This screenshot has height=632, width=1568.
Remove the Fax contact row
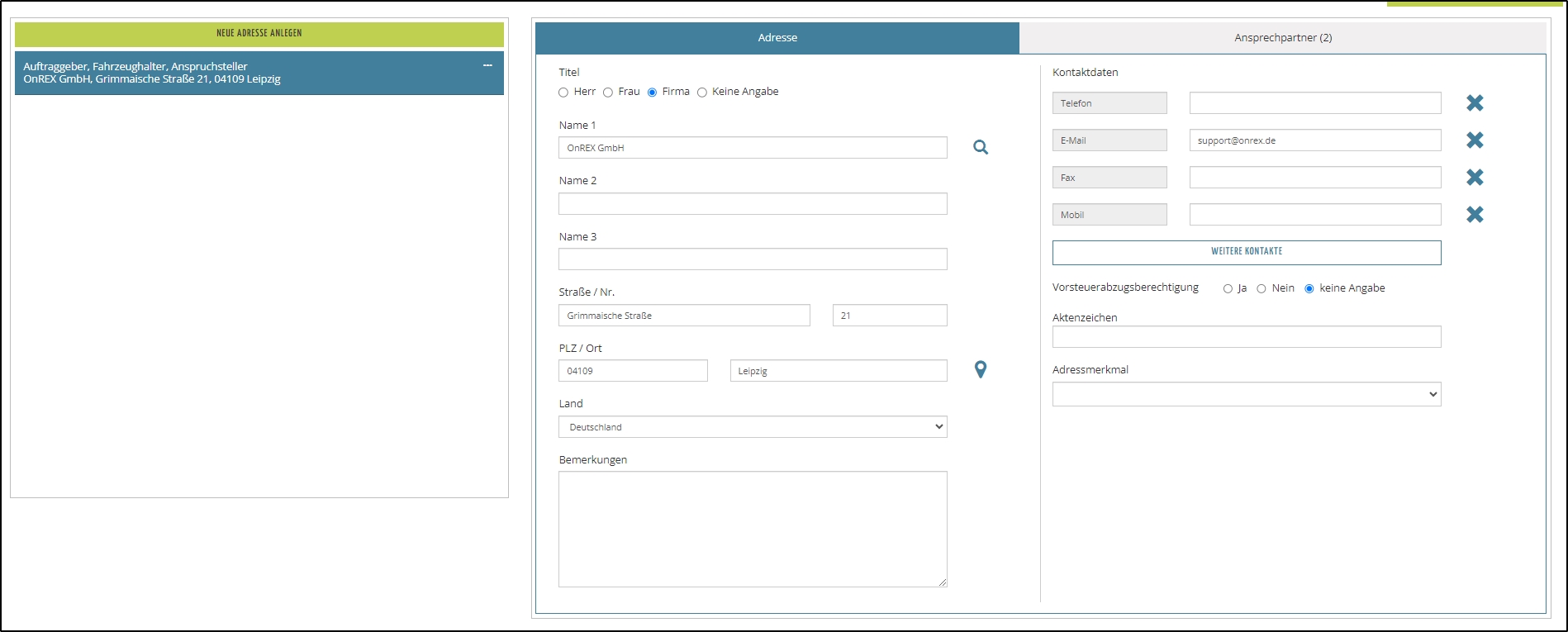coord(1474,178)
